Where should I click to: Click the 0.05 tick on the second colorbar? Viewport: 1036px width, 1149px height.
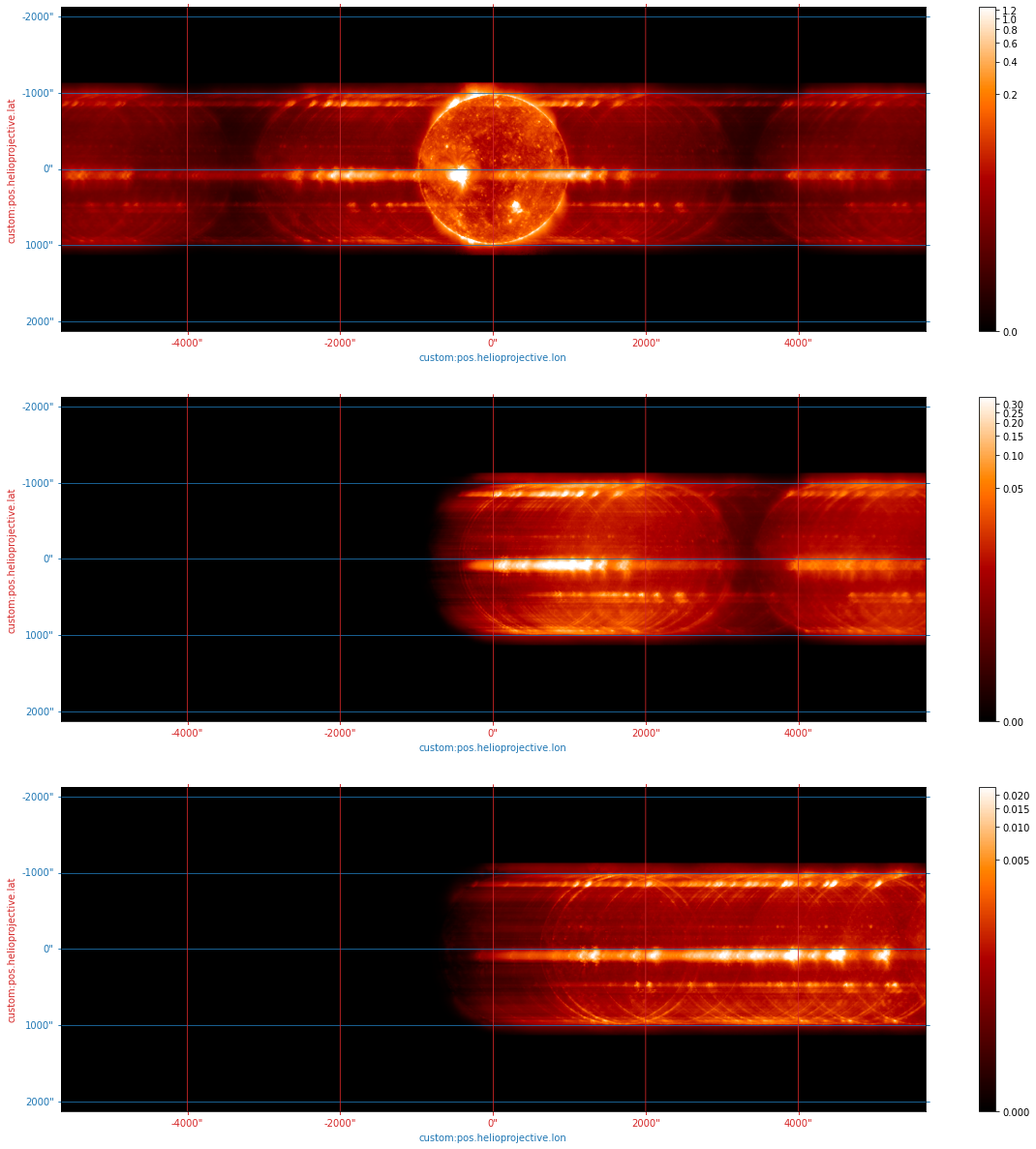1013,489
